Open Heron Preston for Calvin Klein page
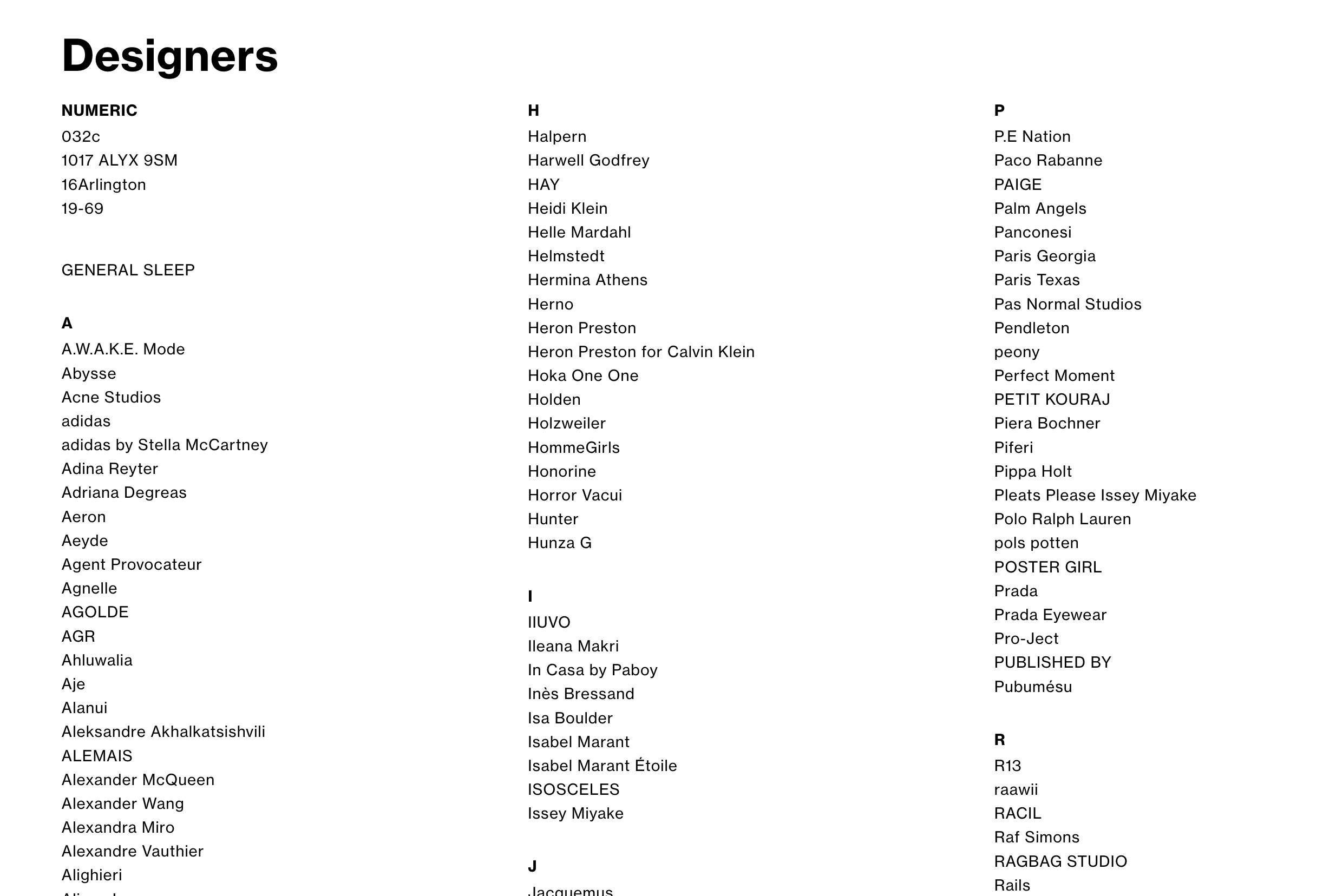The width and height of the screenshot is (1336, 896). 641,351
